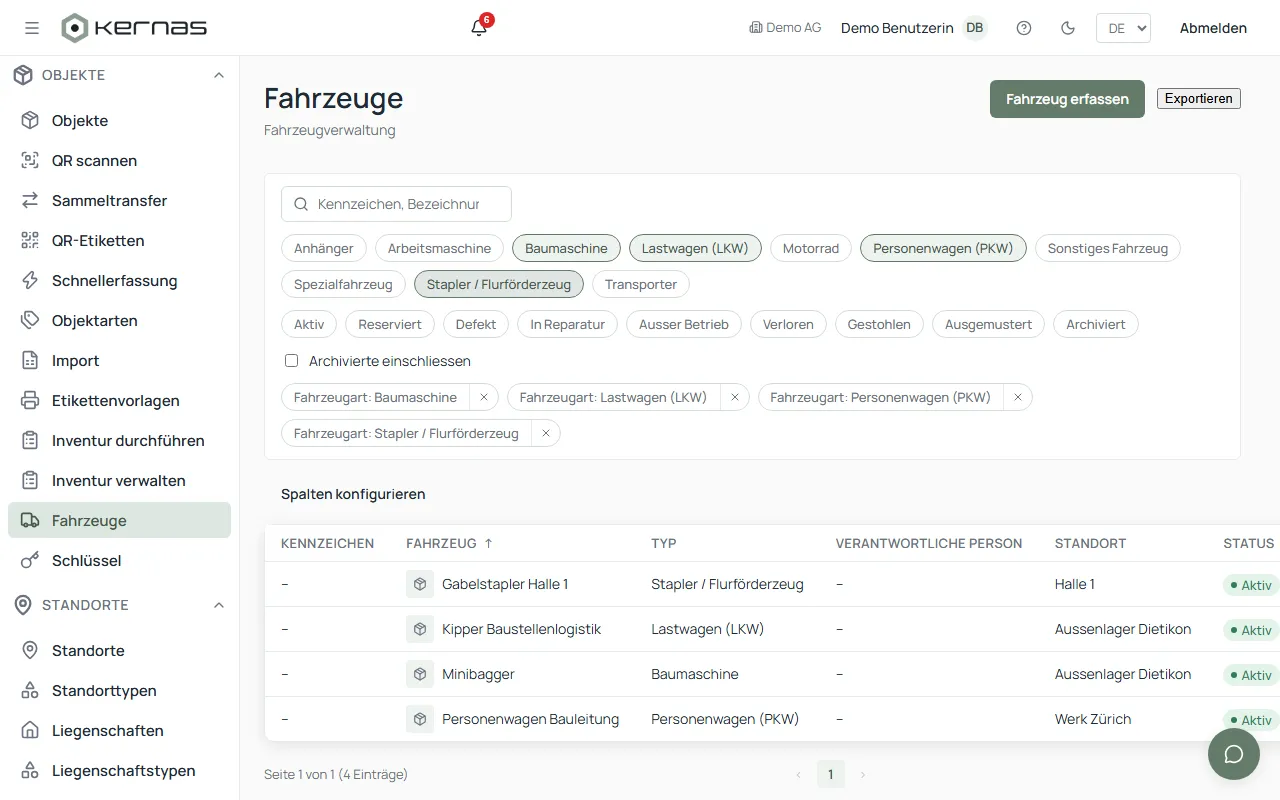1280x800 pixels.
Task: Click the Kipper Baustellenlogistik cube icon
Action: coord(420,629)
